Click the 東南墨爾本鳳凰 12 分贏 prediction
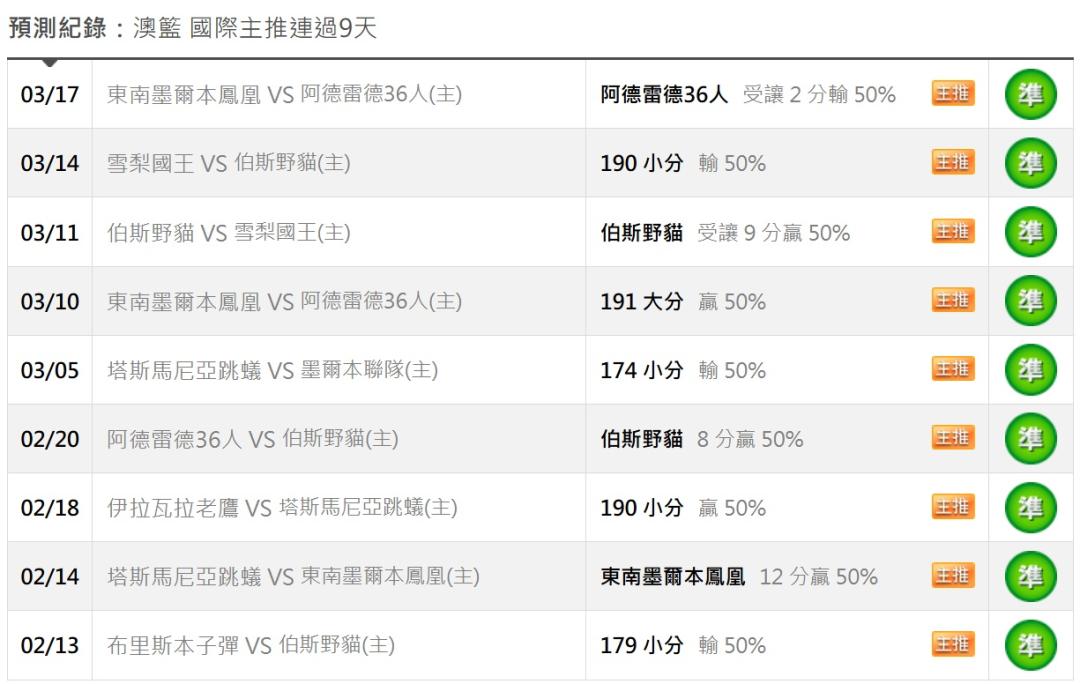 pyautogui.click(x=739, y=577)
